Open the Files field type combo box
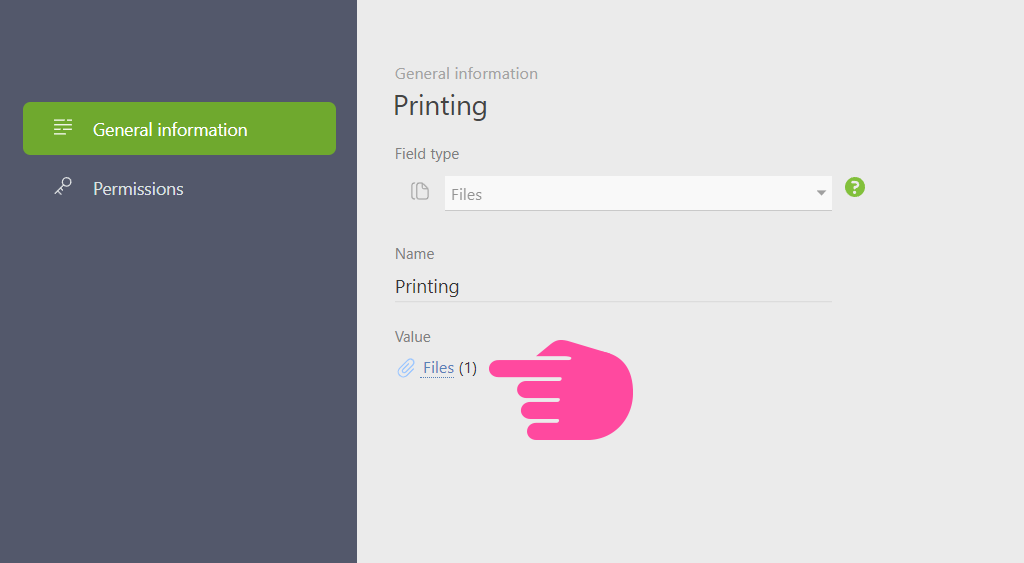The image size is (1024, 563). click(x=638, y=193)
